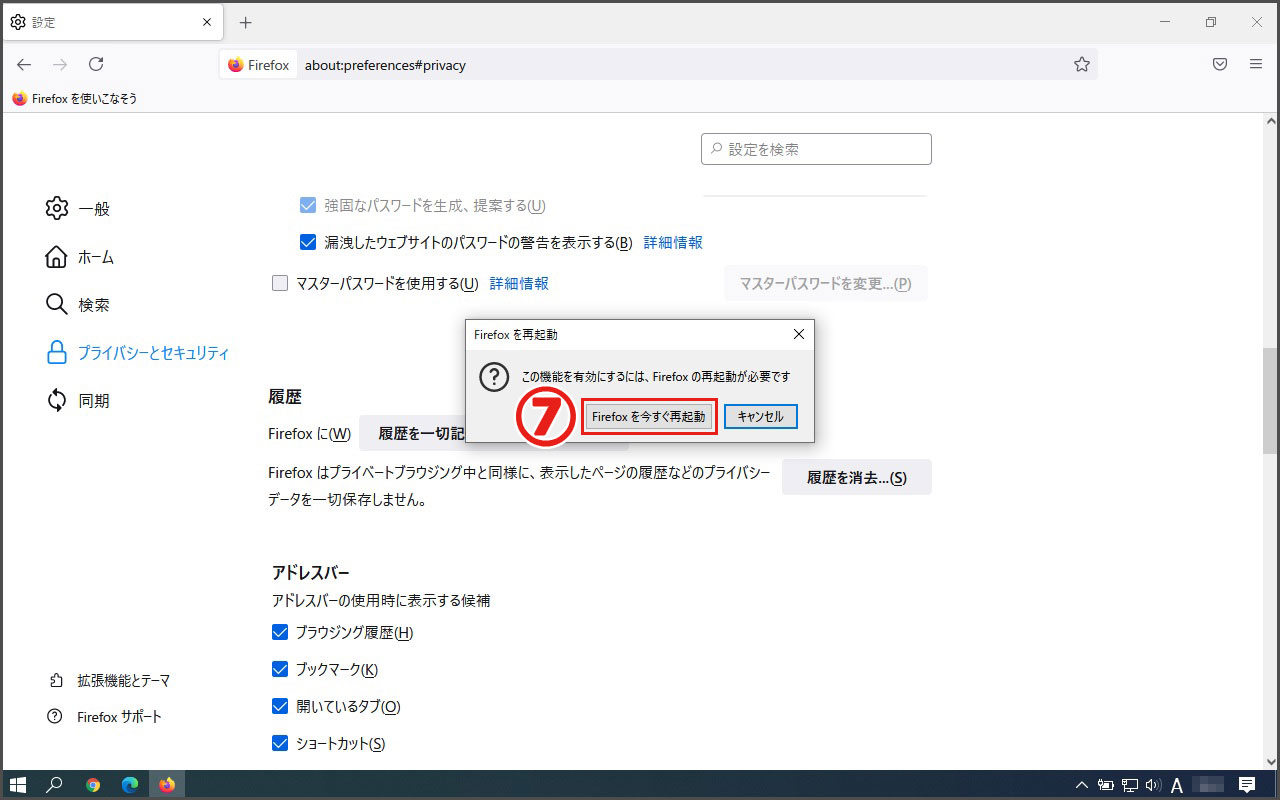The height and width of the screenshot is (800, 1280).
Task: Click Firefox を今すぐ再起動 button
Action: (649, 416)
